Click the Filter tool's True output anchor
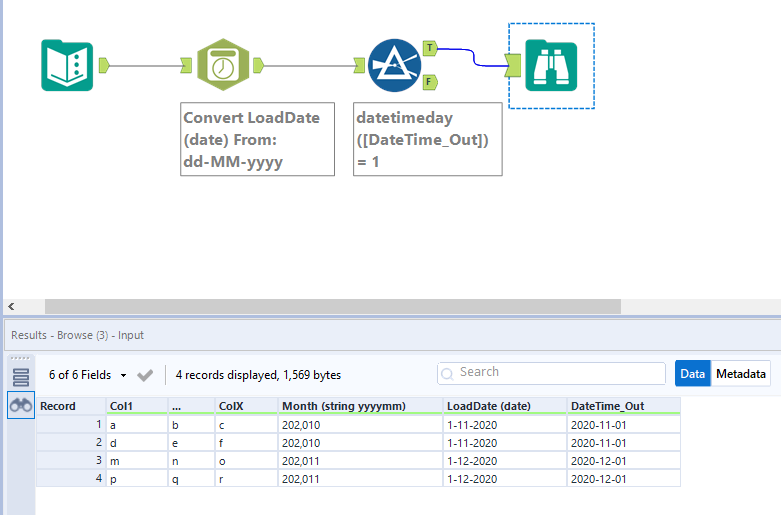Image resolution: width=781 pixels, height=515 pixels. click(430, 47)
